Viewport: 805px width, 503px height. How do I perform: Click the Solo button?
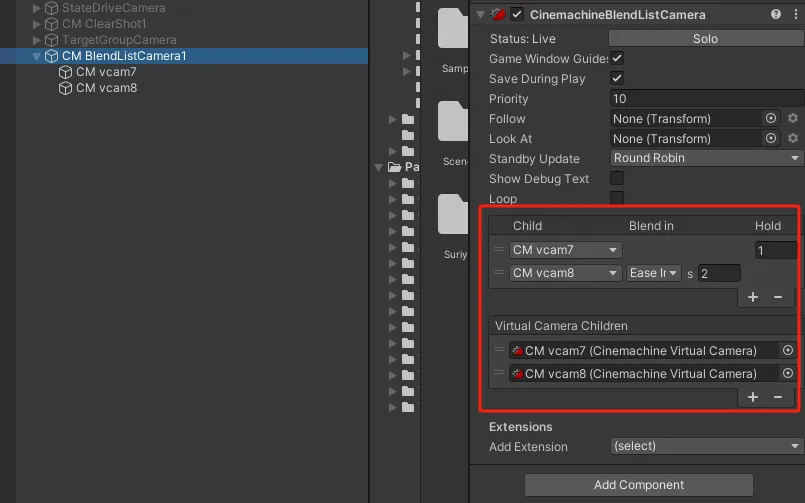tap(706, 38)
